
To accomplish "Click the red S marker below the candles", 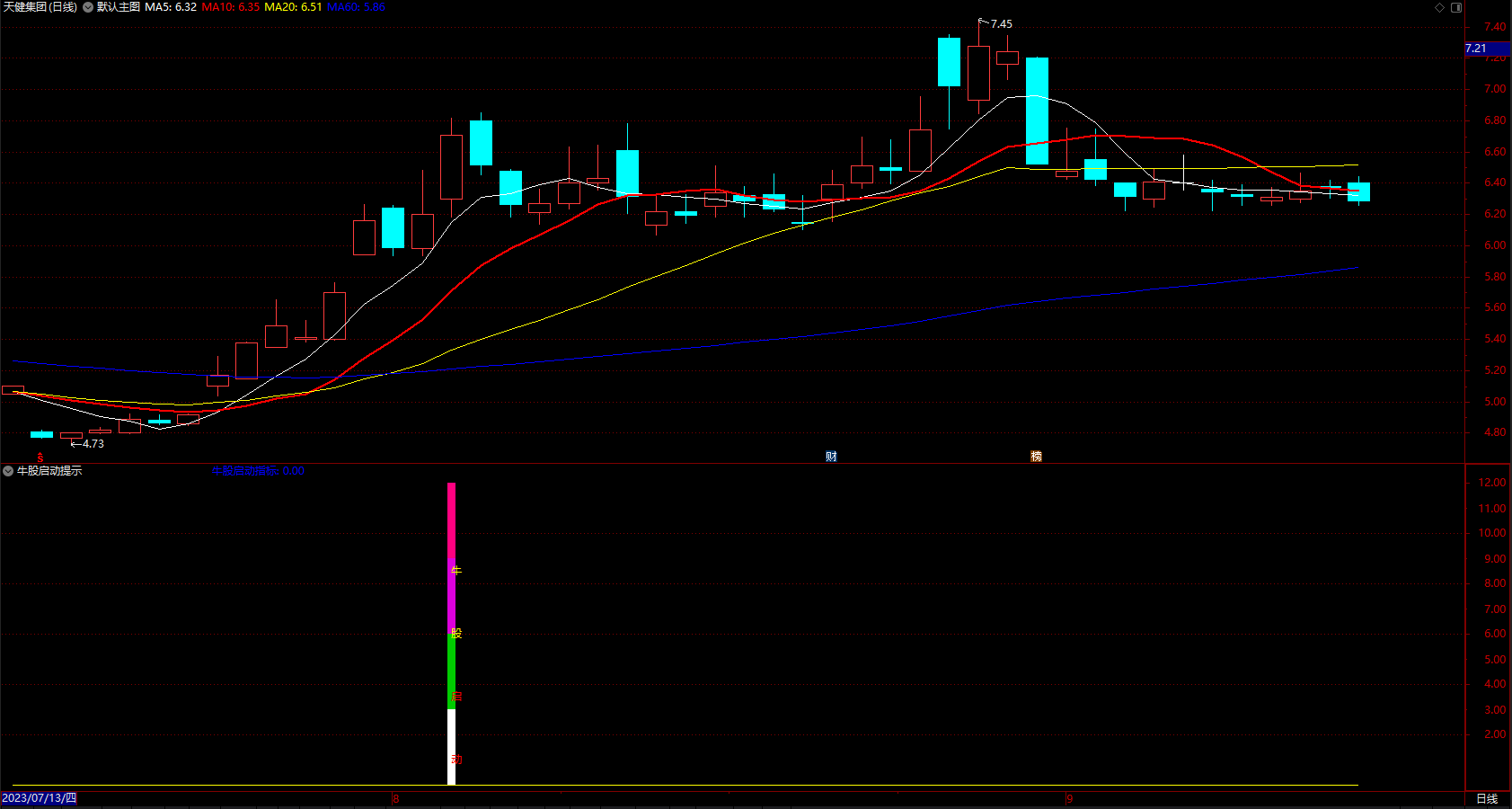I will pyautogui.click(x=40, y=458).
